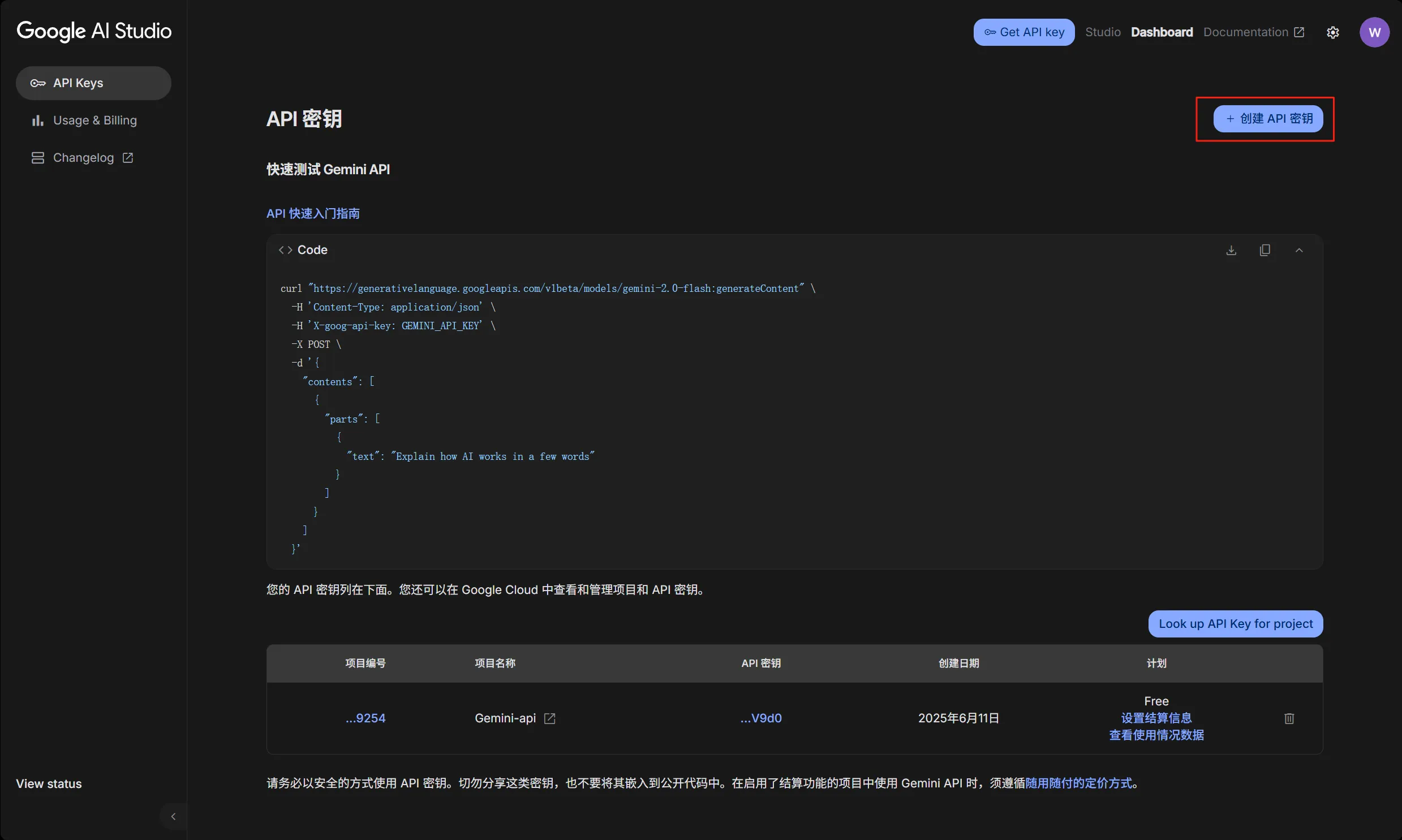The height and width of the screenshot is (840, 1402).
Task: Open settings gear icon
Action: (x=1333, y=32)
